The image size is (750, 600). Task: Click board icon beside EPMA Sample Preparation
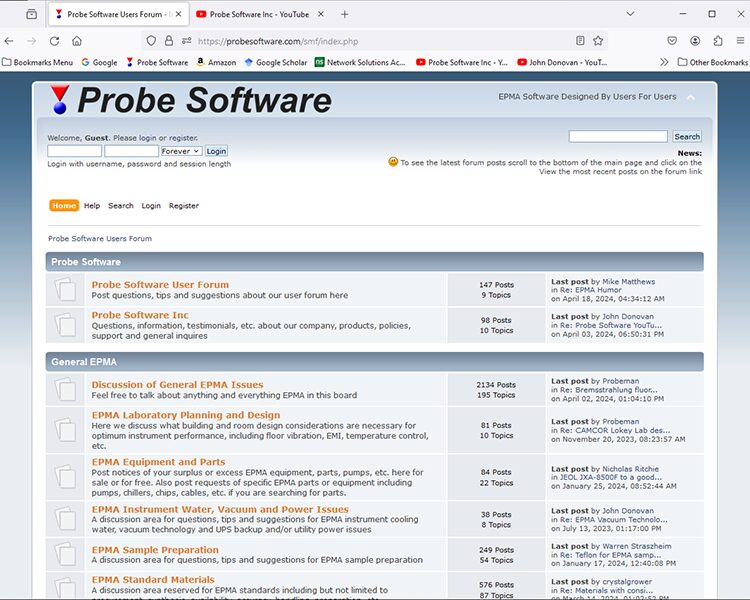click(x=65, y=555)
